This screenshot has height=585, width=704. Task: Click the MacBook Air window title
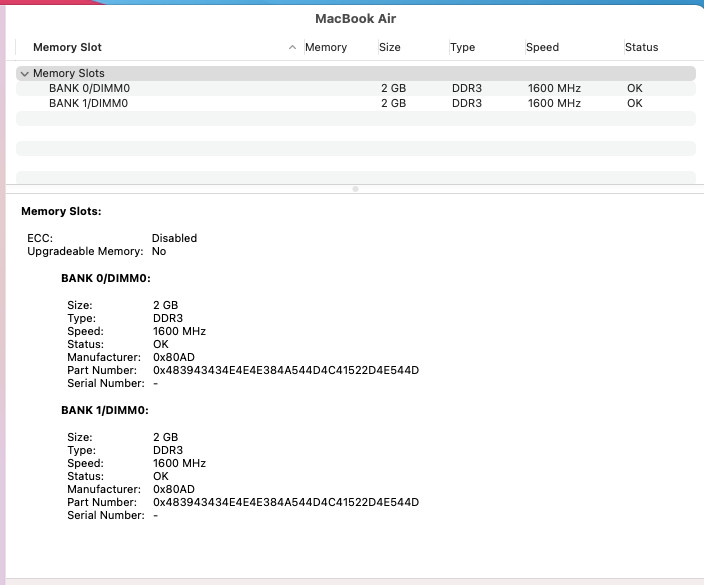[x=356, y=18]
